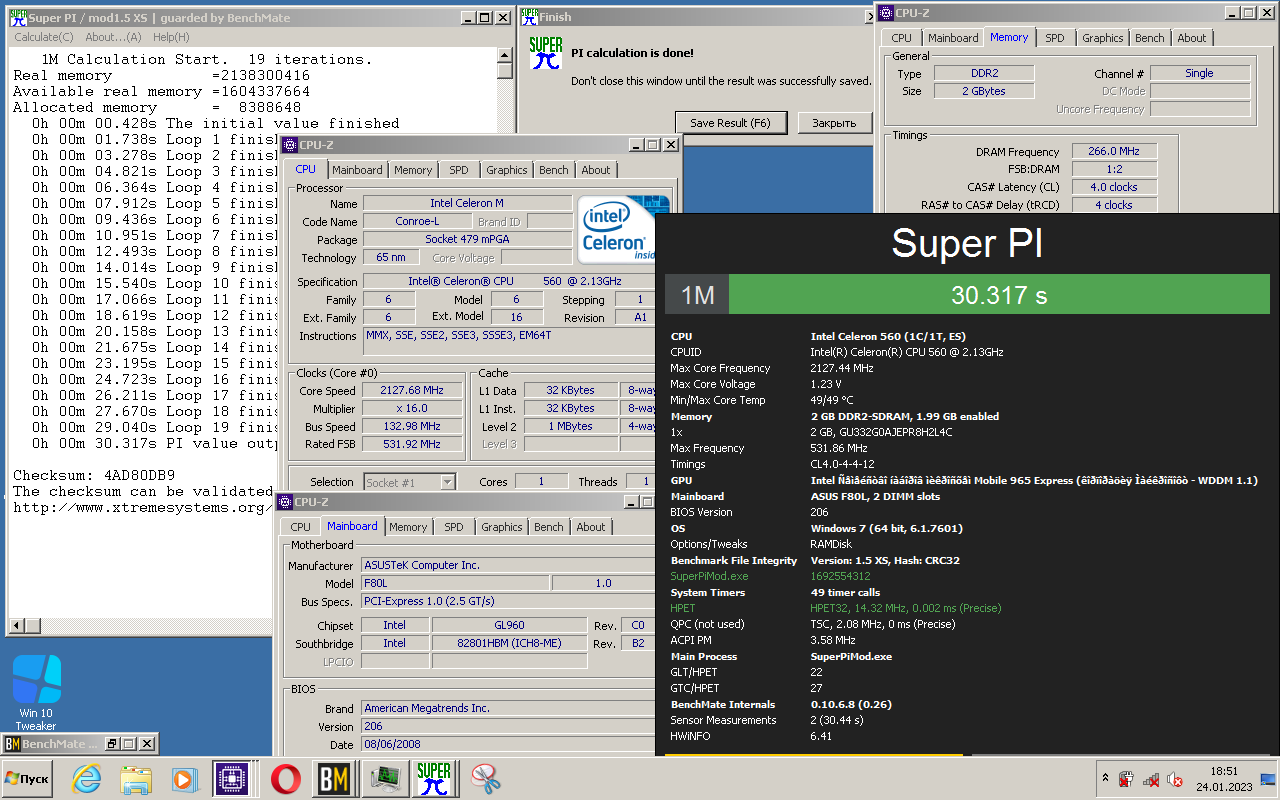This screenshot has height=800, width=1280.
Task: Switch to SPD tab in CPU-Z Memory window
Action: (1054, 38)
